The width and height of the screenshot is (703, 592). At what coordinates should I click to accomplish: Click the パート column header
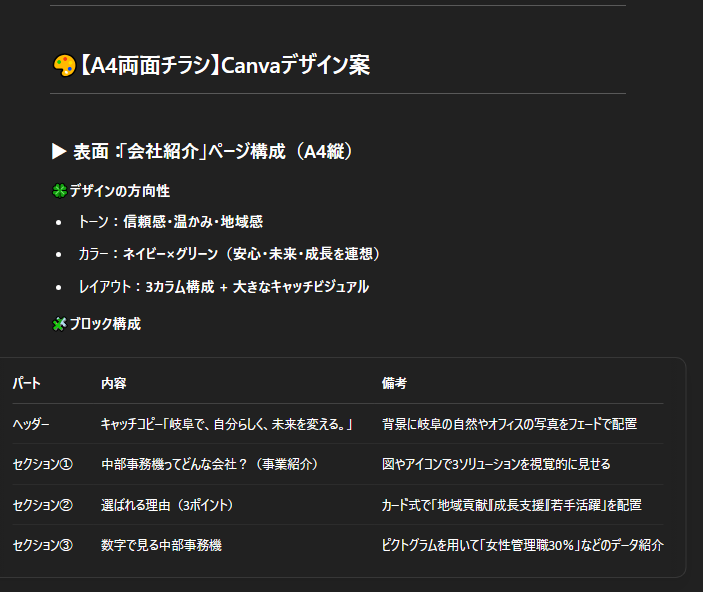(x=26, y=383)
